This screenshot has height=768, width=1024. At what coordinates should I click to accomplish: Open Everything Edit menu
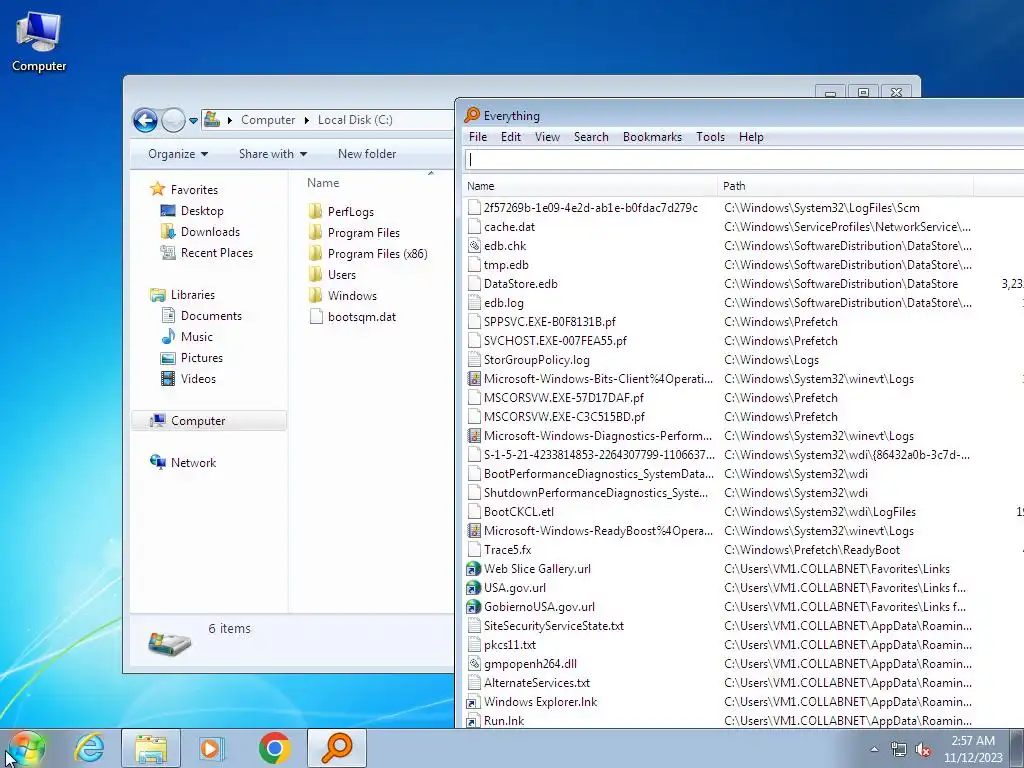click(511, 137)
